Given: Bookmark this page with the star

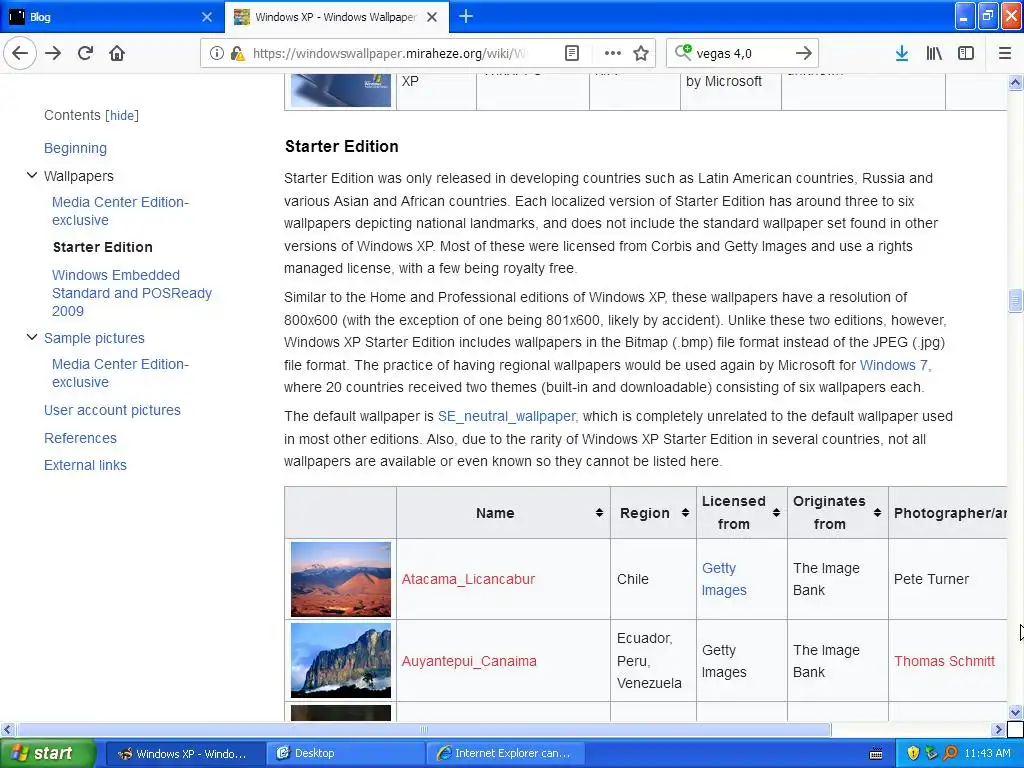Looking at the screenshot, I should (x=641, y=53).
